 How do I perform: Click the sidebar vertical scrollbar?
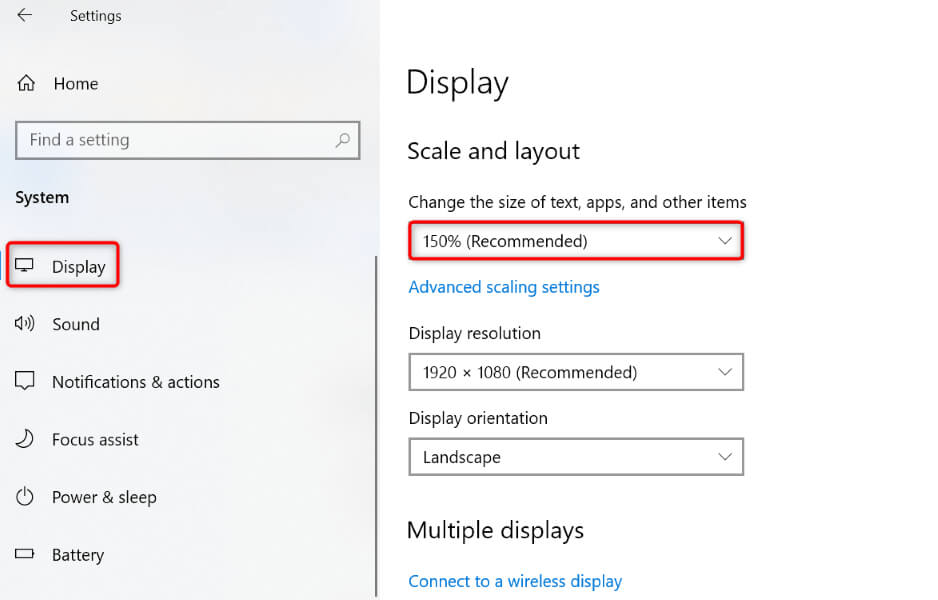tap(376, 420)
